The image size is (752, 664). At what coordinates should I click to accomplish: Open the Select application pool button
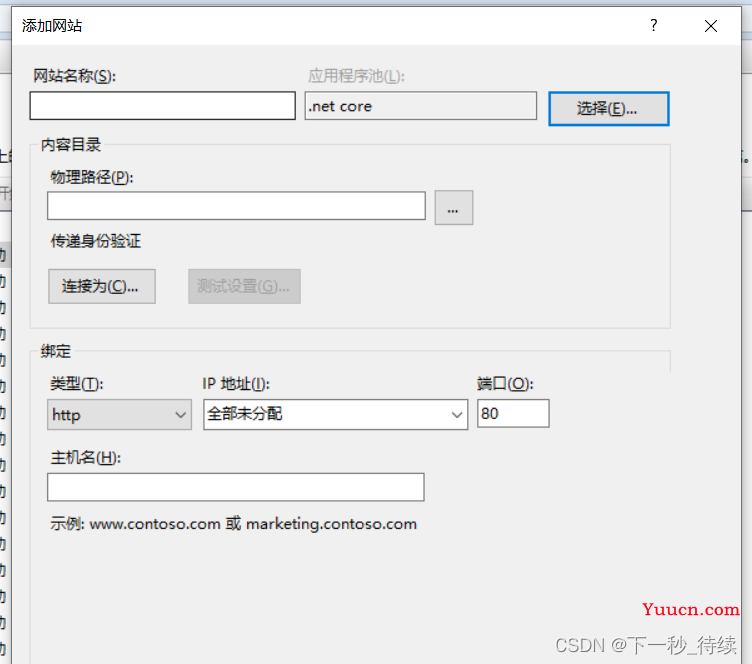coord(609,109)
